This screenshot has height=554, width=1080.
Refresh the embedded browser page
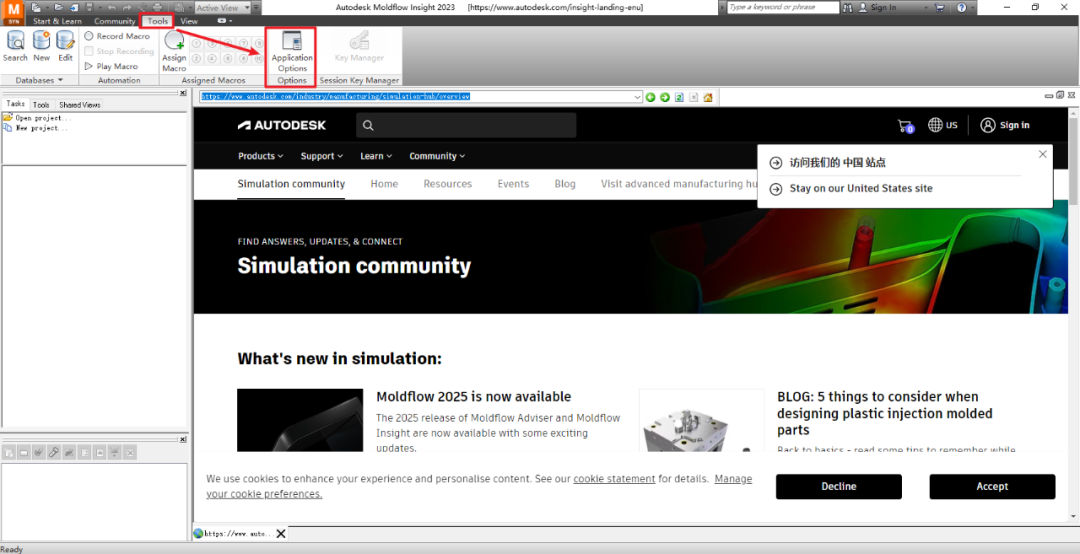coord(679,97)
